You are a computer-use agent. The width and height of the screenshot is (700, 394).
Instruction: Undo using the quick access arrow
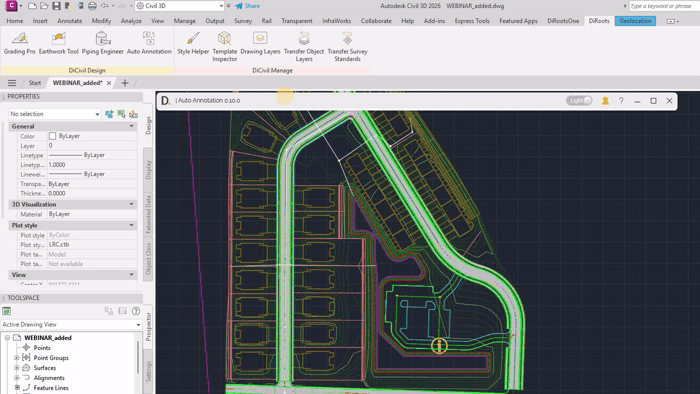click(104, 6)
